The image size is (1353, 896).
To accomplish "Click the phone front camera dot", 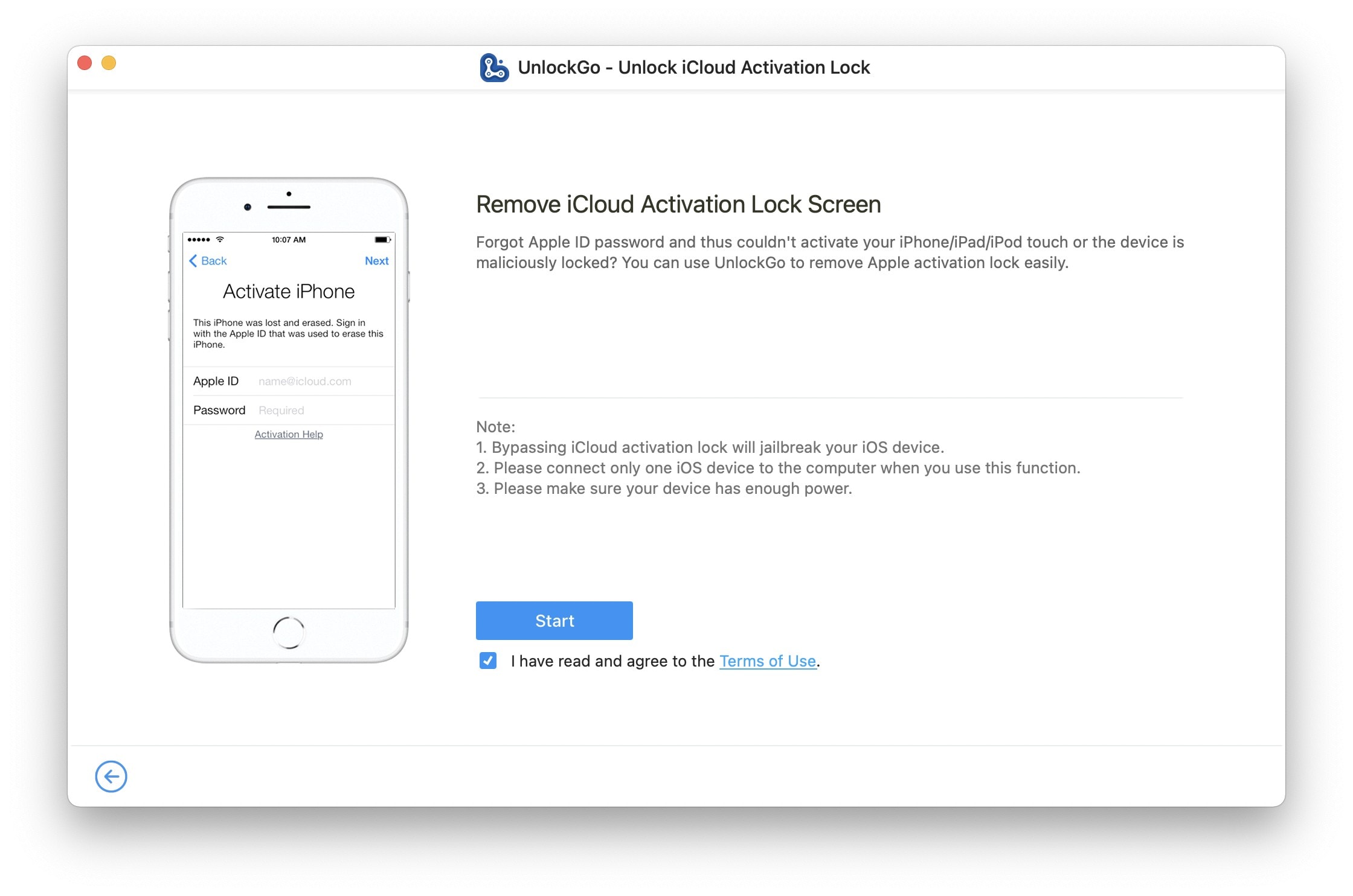I will (247, 207).
